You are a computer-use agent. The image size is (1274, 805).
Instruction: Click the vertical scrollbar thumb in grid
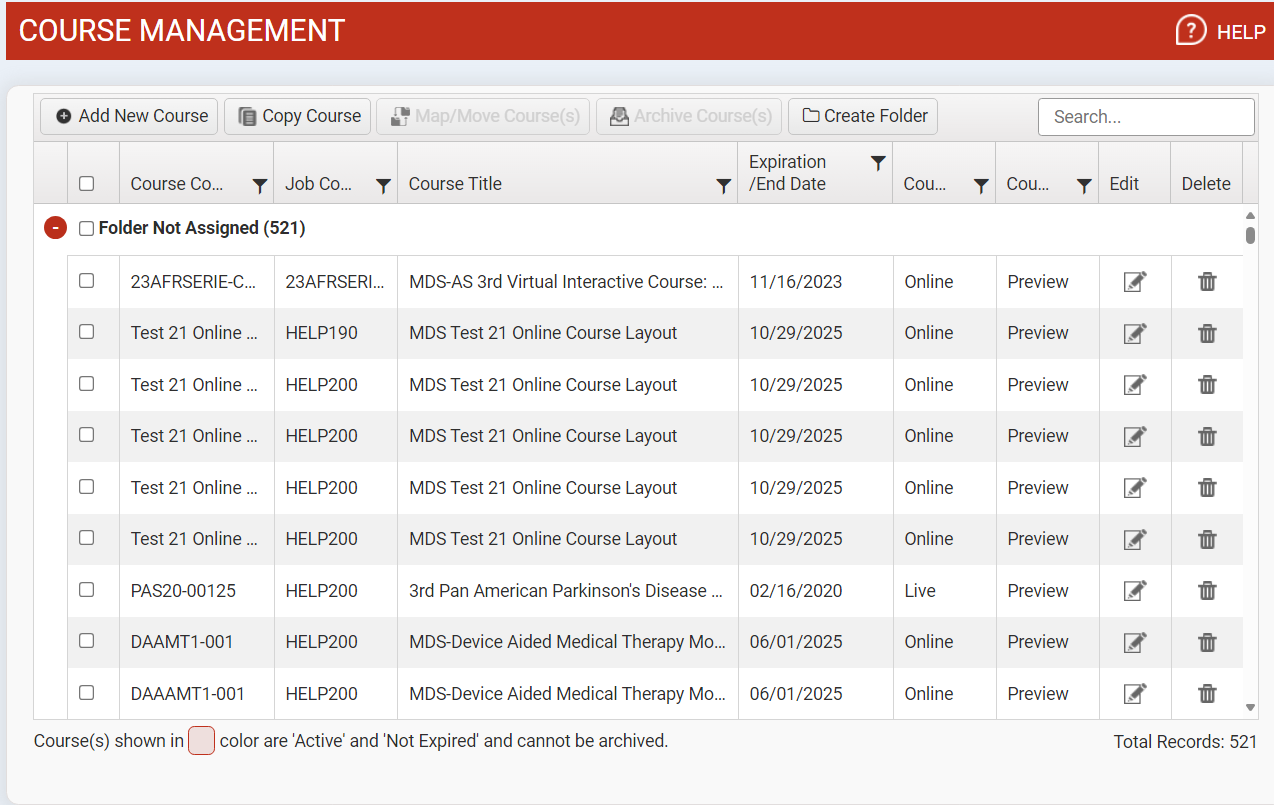pyautogui.click(x=1250, y=235)
